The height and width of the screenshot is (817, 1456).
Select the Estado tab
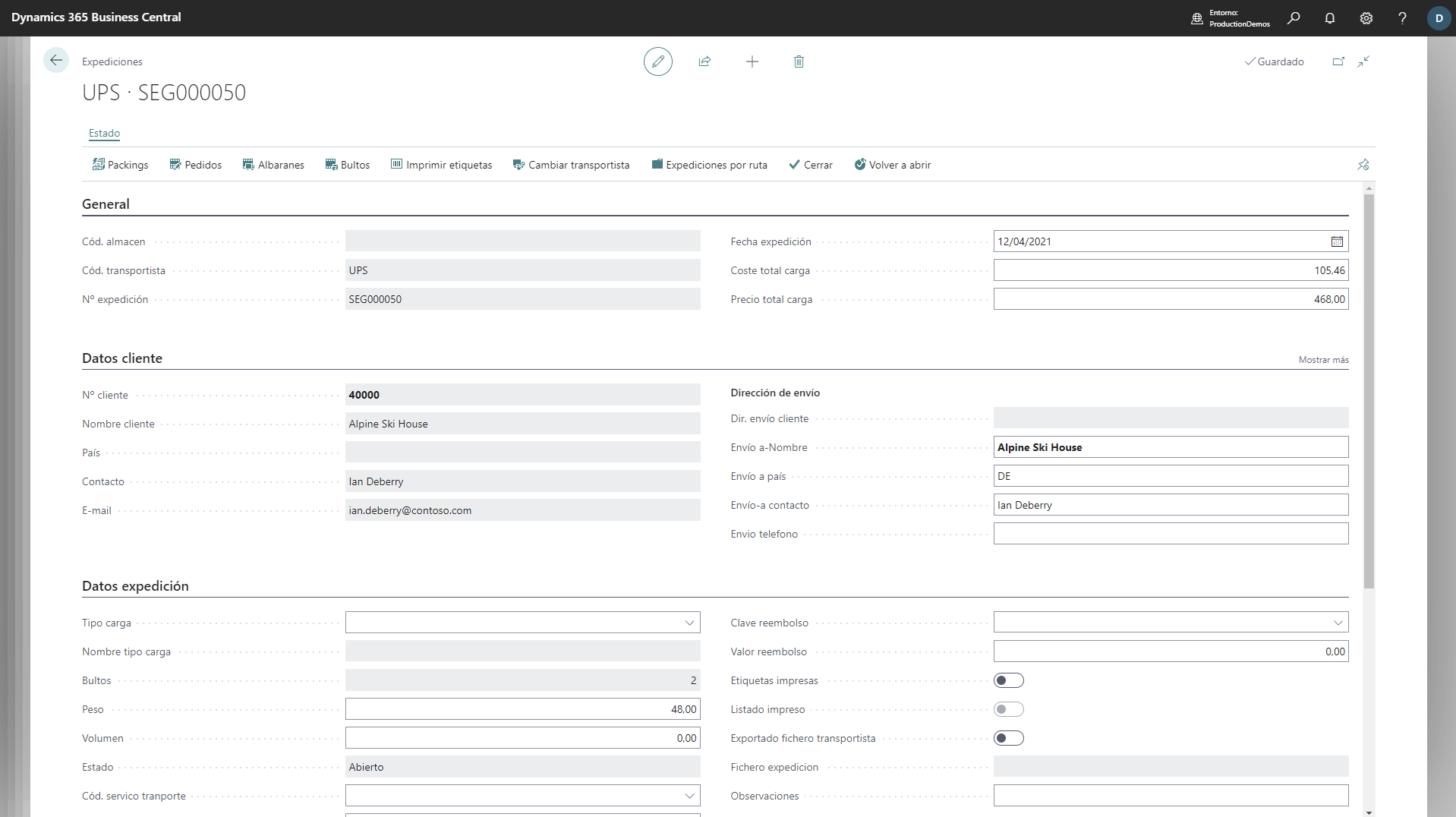point(104,133)
